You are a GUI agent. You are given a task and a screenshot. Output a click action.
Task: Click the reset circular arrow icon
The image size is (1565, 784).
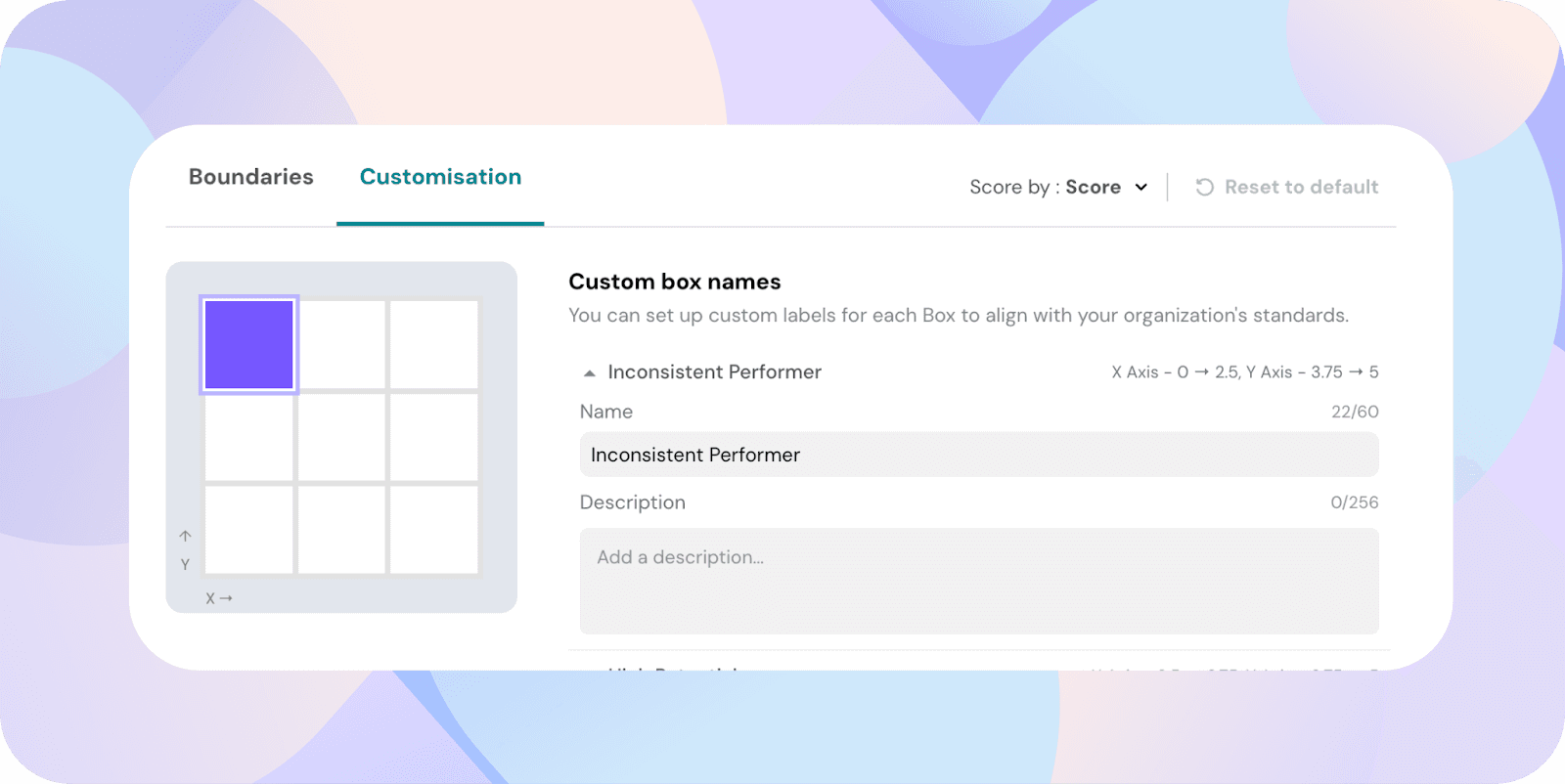(x=1204, y=187)
